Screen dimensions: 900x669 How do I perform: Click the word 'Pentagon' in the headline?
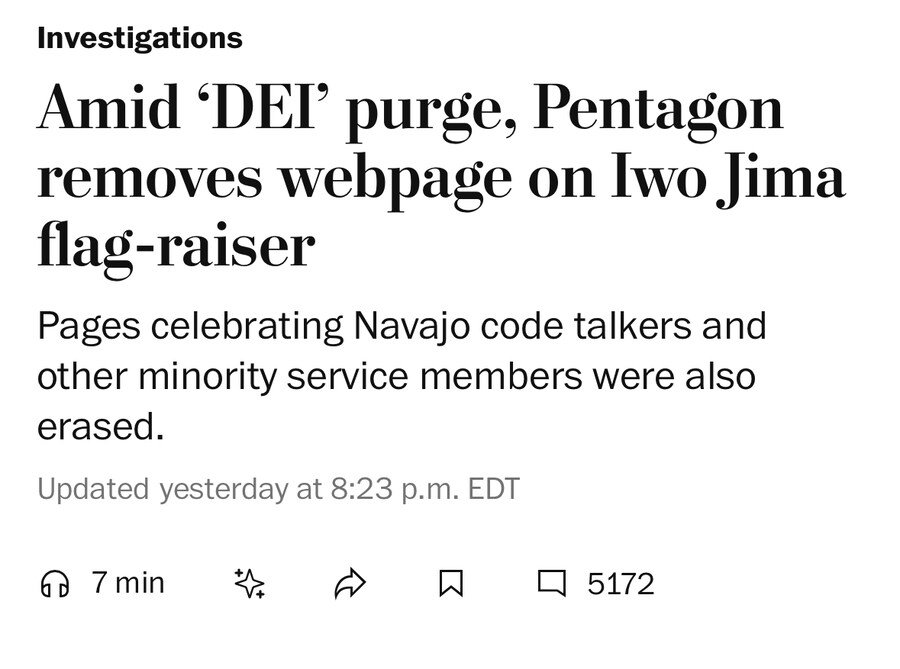point(658,110)
